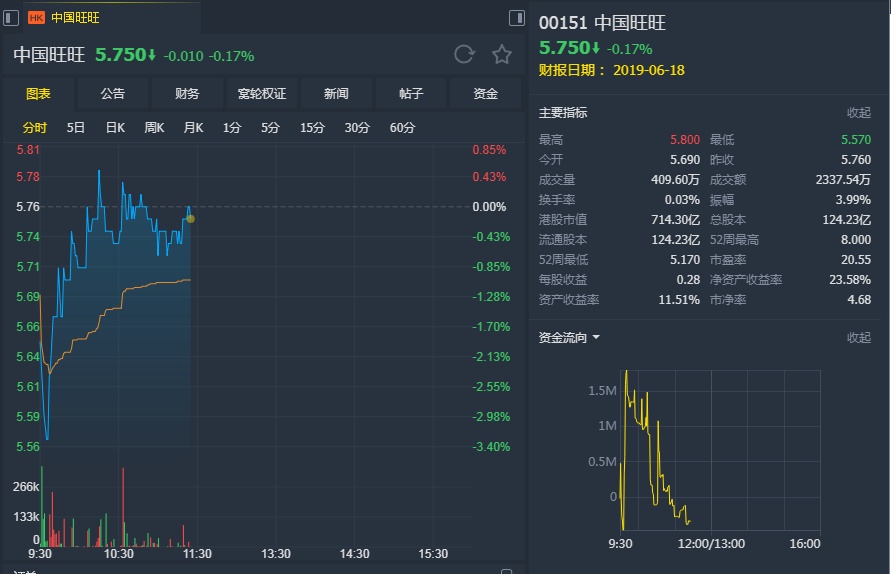
Task: Show the 资金 tab
Action: [x=486, y=93]
